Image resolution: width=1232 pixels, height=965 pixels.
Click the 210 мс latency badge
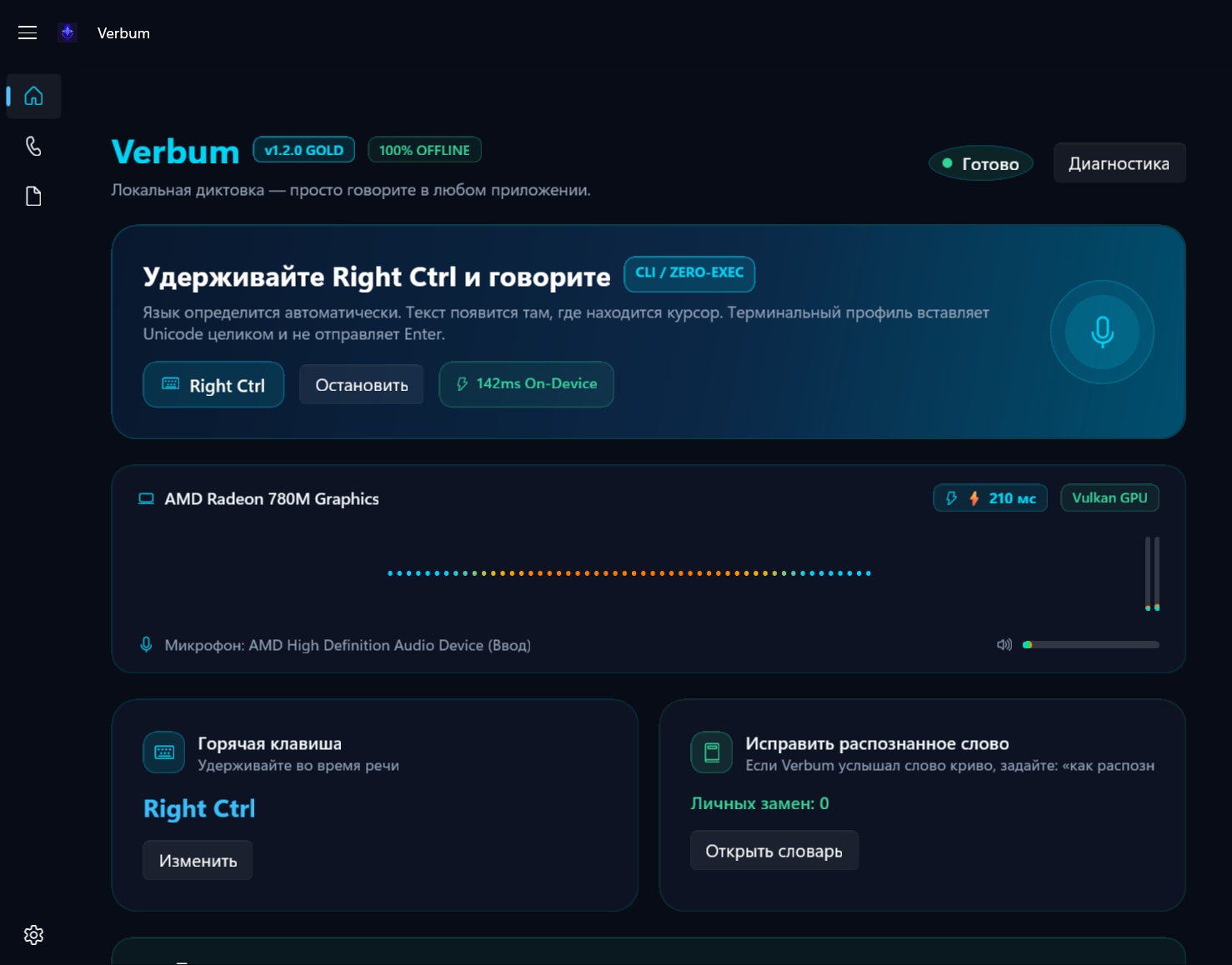pyautogui.click(x=990, y=498)
